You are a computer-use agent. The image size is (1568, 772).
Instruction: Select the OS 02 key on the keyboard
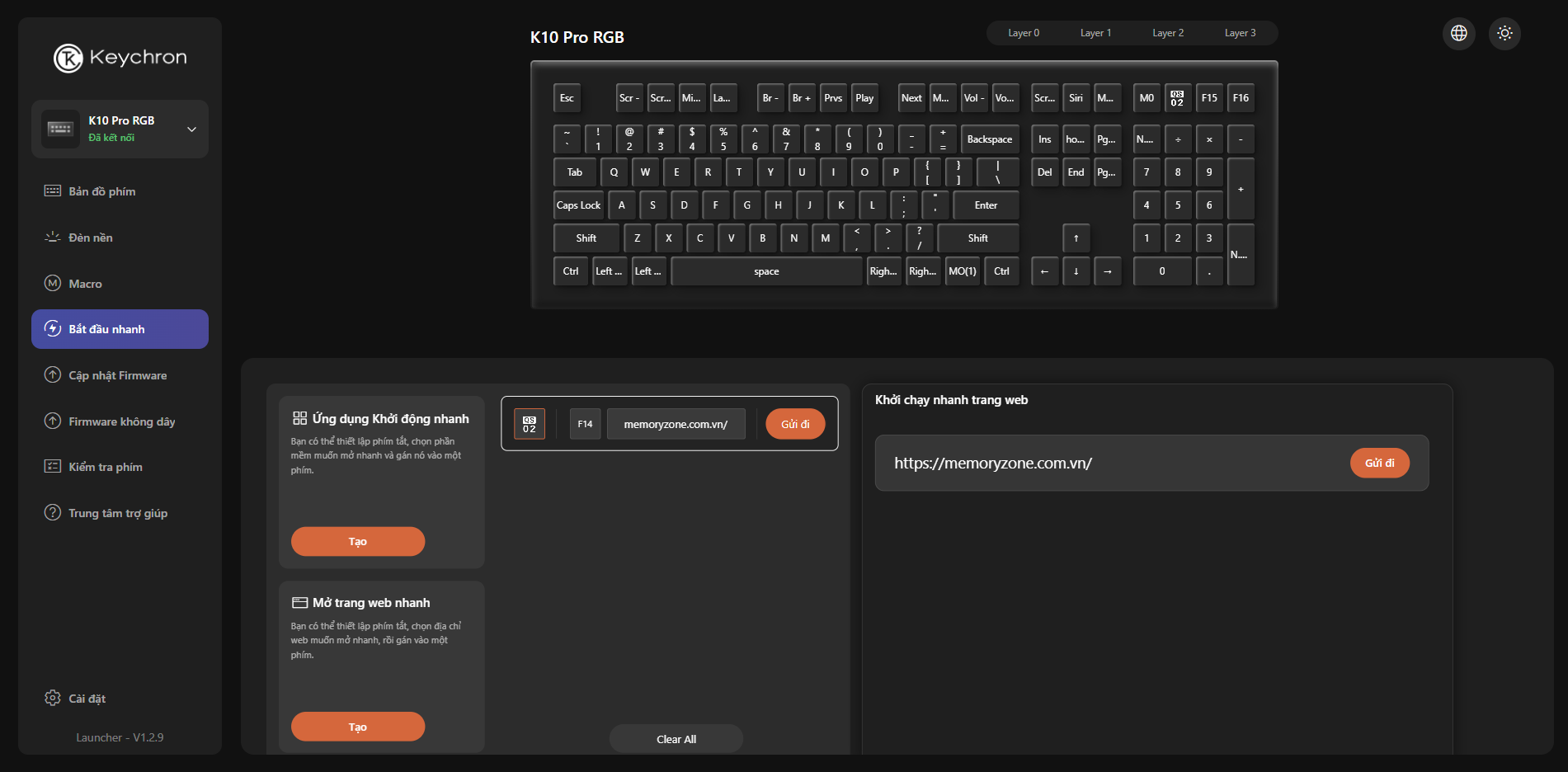pyautogui.click(x=1177, y=98)
